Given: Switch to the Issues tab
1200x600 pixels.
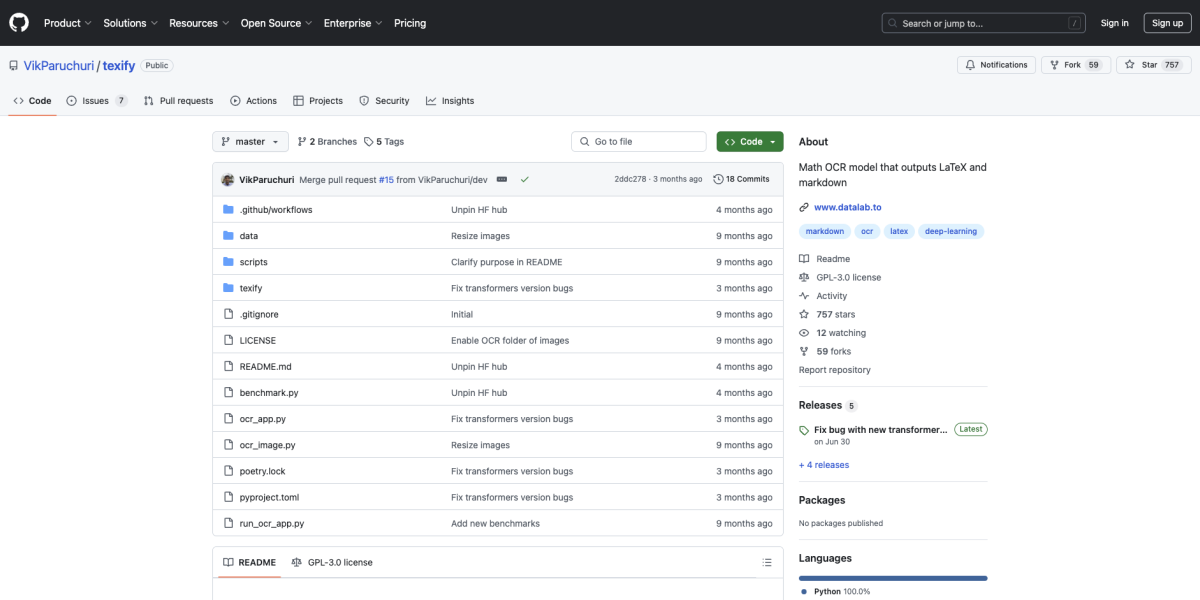Looking at the screenshot, I should (x=96, y=101).
